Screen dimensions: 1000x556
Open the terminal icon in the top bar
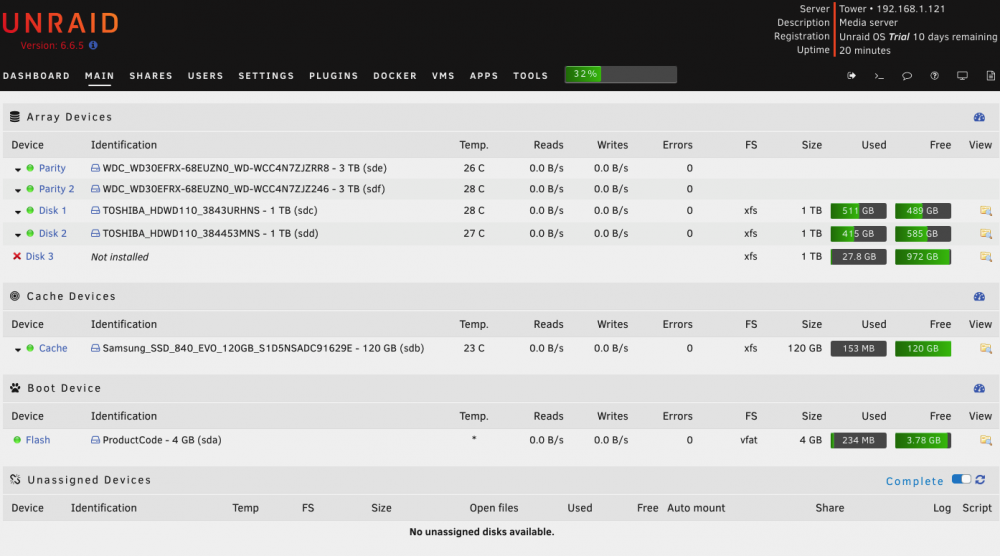pyautogui.click(x=879, y=76)
